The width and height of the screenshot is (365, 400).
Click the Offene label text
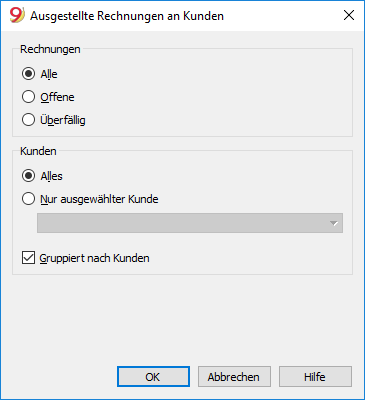click(x=57, y=97)
